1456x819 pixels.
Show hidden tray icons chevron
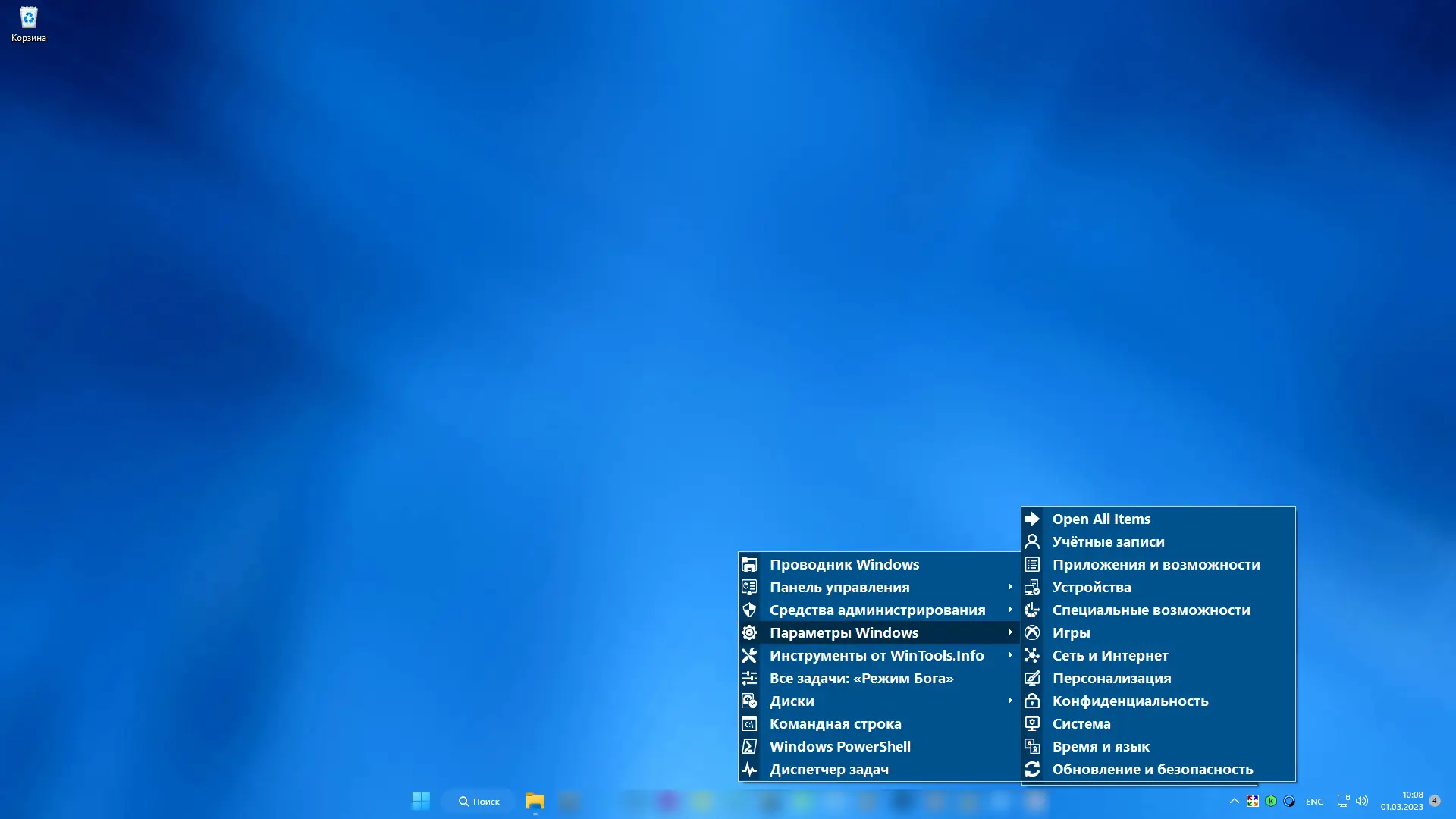click(1234, 801)
